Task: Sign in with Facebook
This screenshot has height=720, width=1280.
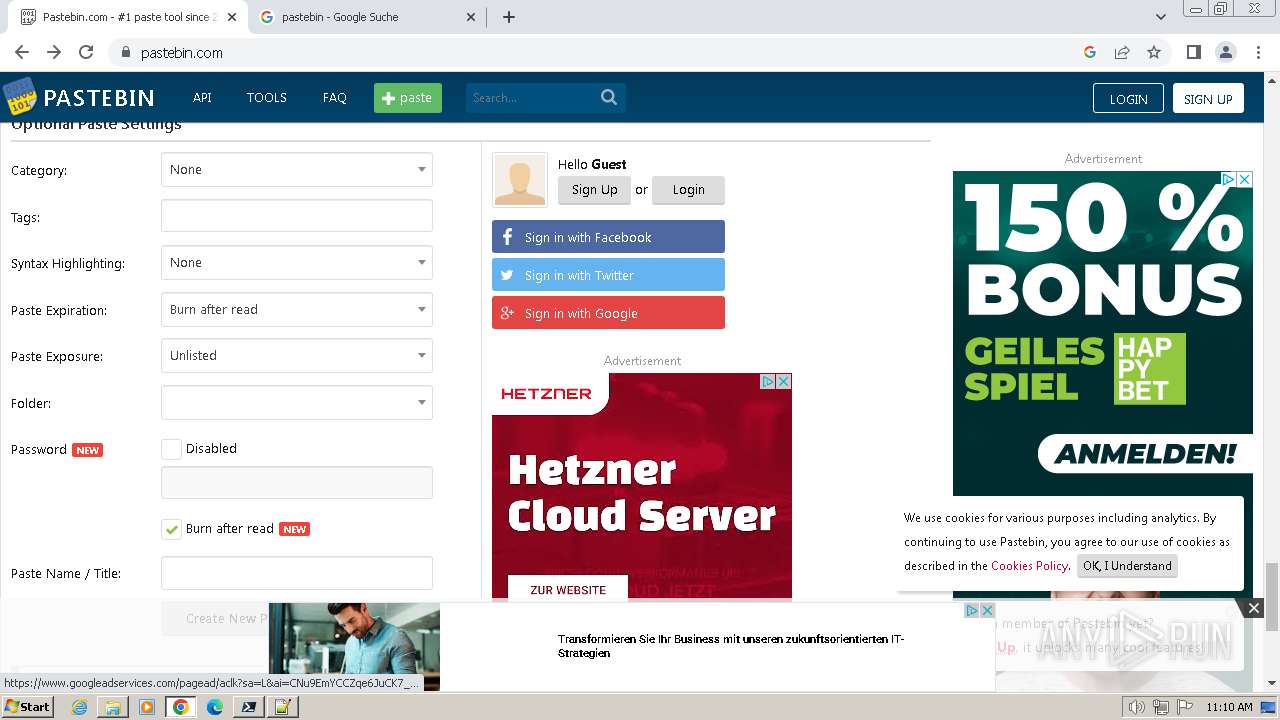Action: (x=608, y=237)
